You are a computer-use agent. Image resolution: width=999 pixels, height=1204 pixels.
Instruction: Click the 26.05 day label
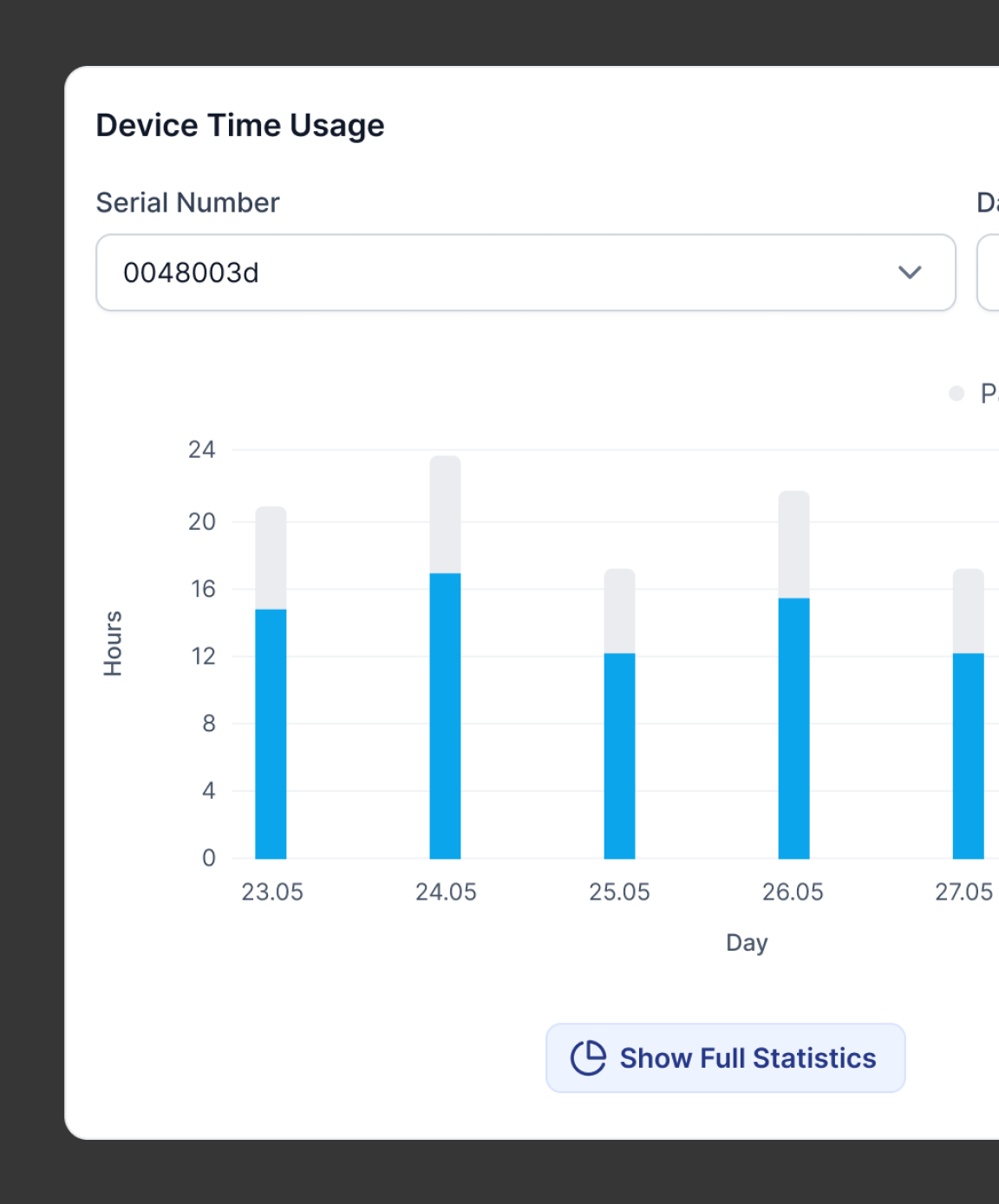click(793, 892)
